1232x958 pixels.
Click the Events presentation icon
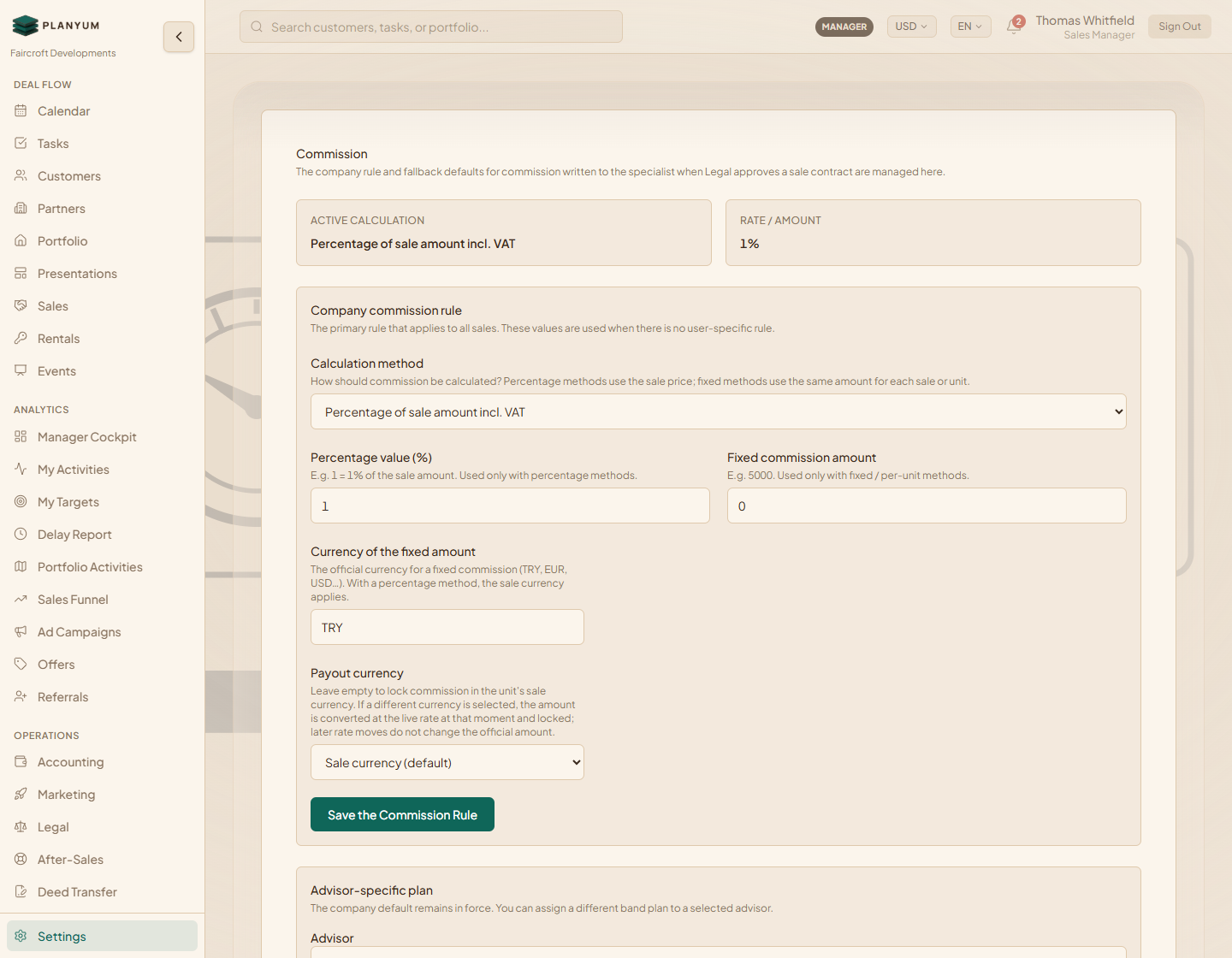tap(21, 371)
